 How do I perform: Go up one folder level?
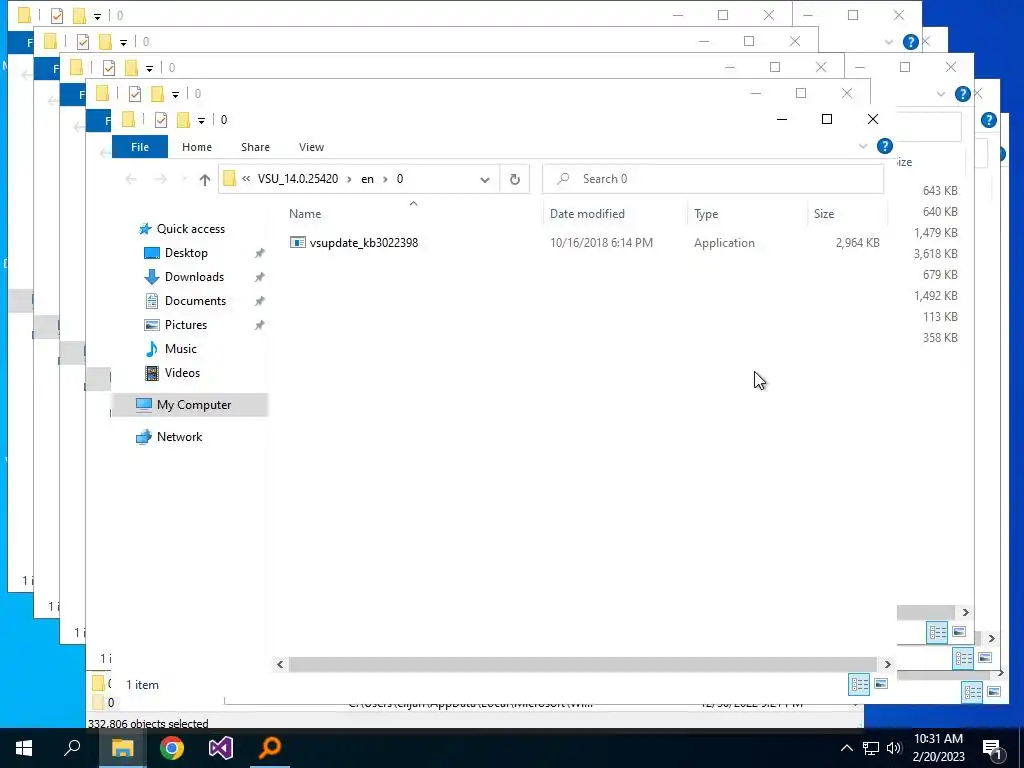(204, 179)
